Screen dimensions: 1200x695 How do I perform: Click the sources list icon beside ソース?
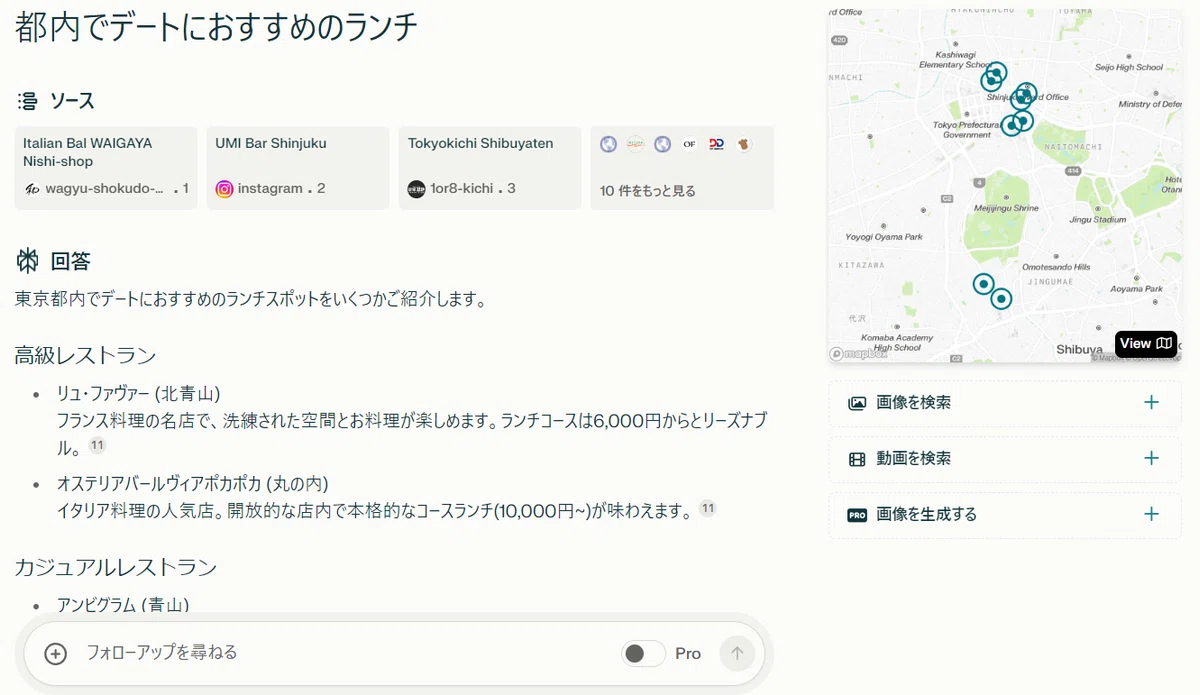(27, 101)
